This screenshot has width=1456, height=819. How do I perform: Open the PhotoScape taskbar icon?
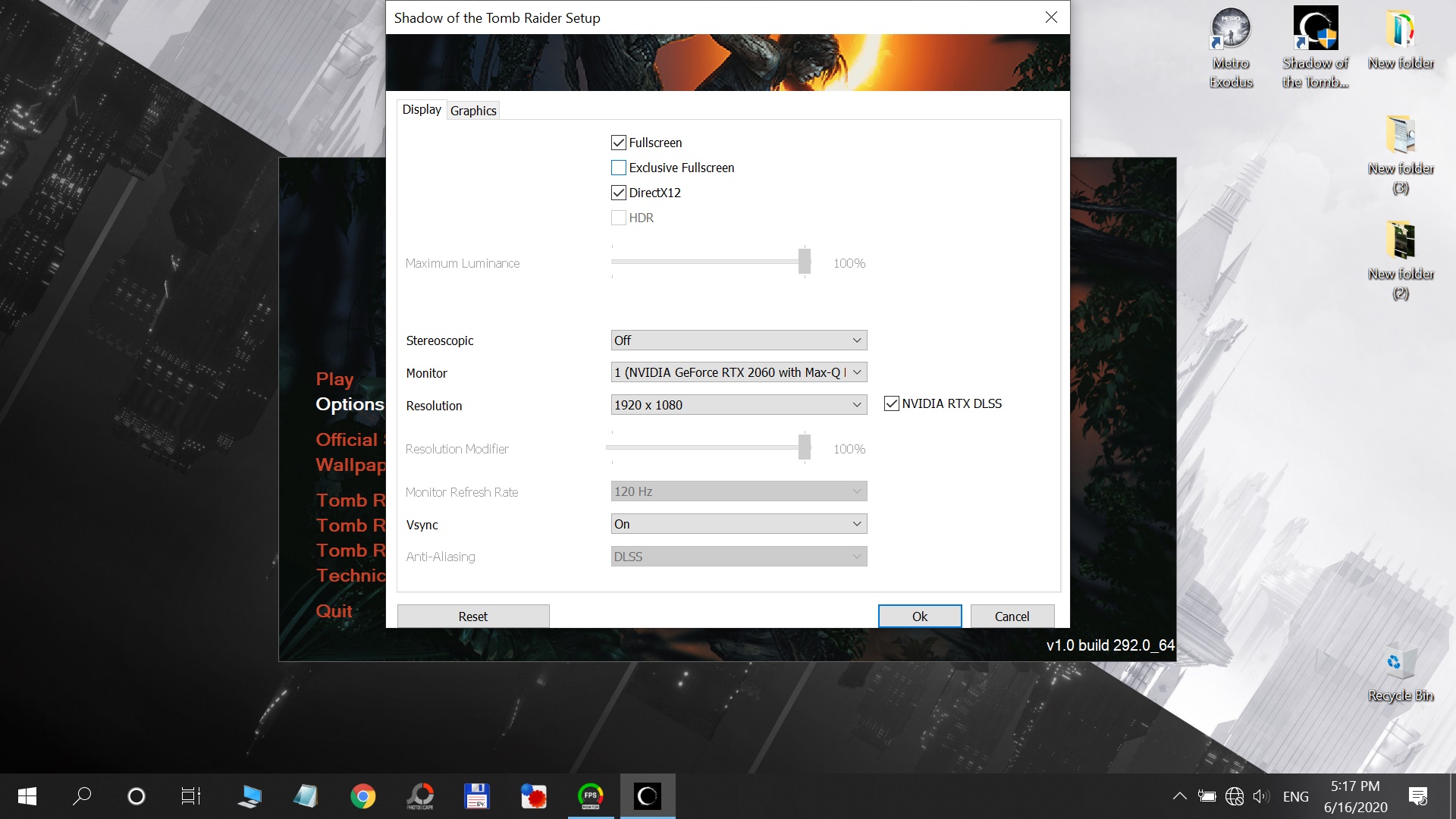420,796
